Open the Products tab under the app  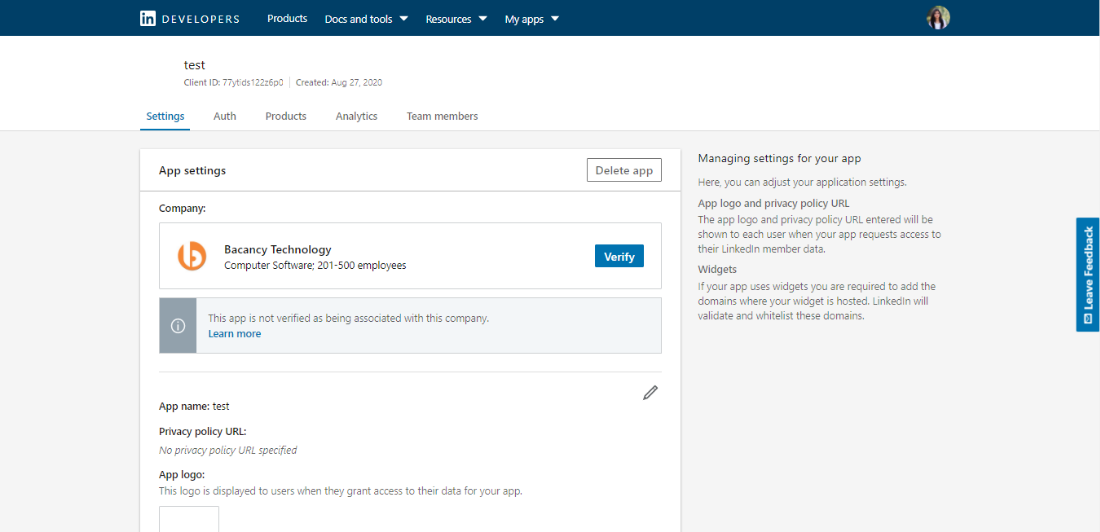click(286, 117)
